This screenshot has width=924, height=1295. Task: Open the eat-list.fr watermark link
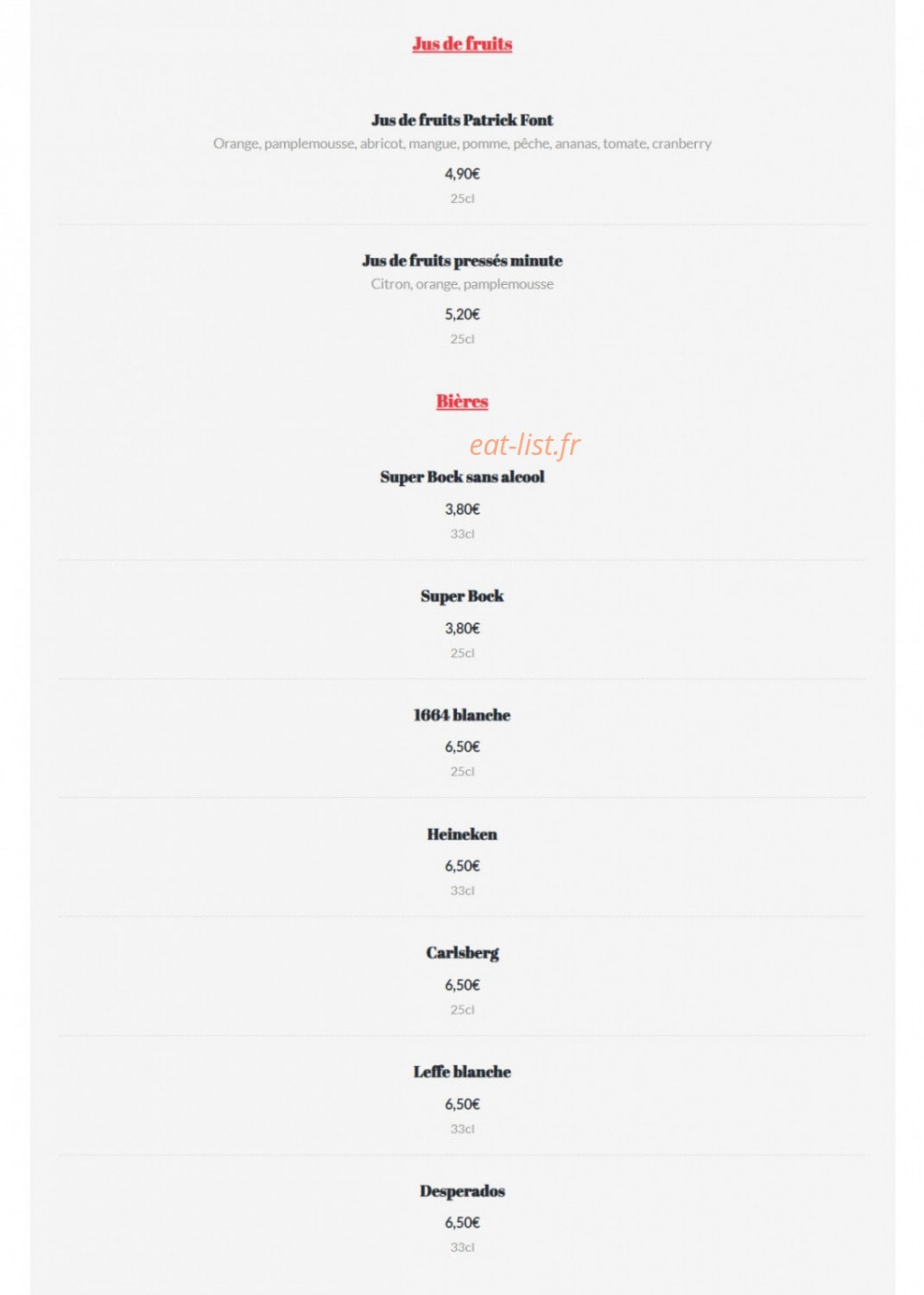524,445
